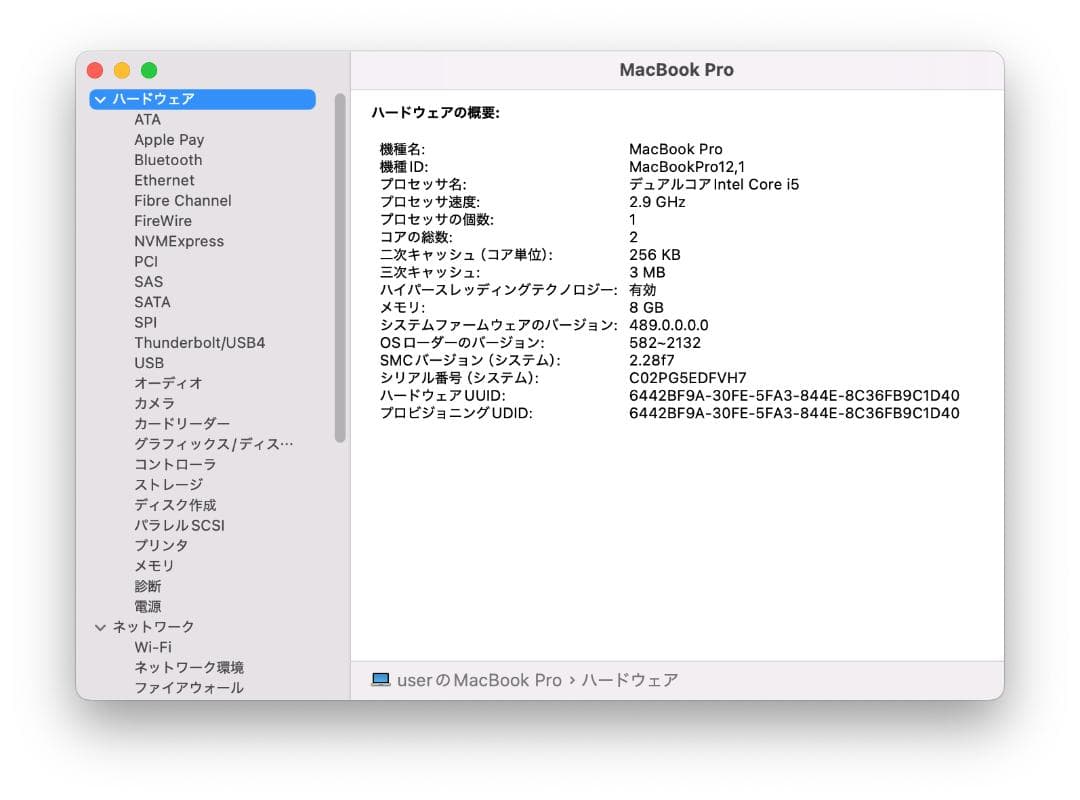Open 診断 in the sidebar
Image resolution: width=1080 pixels, height=800 pixels.
tap(147, 586)
